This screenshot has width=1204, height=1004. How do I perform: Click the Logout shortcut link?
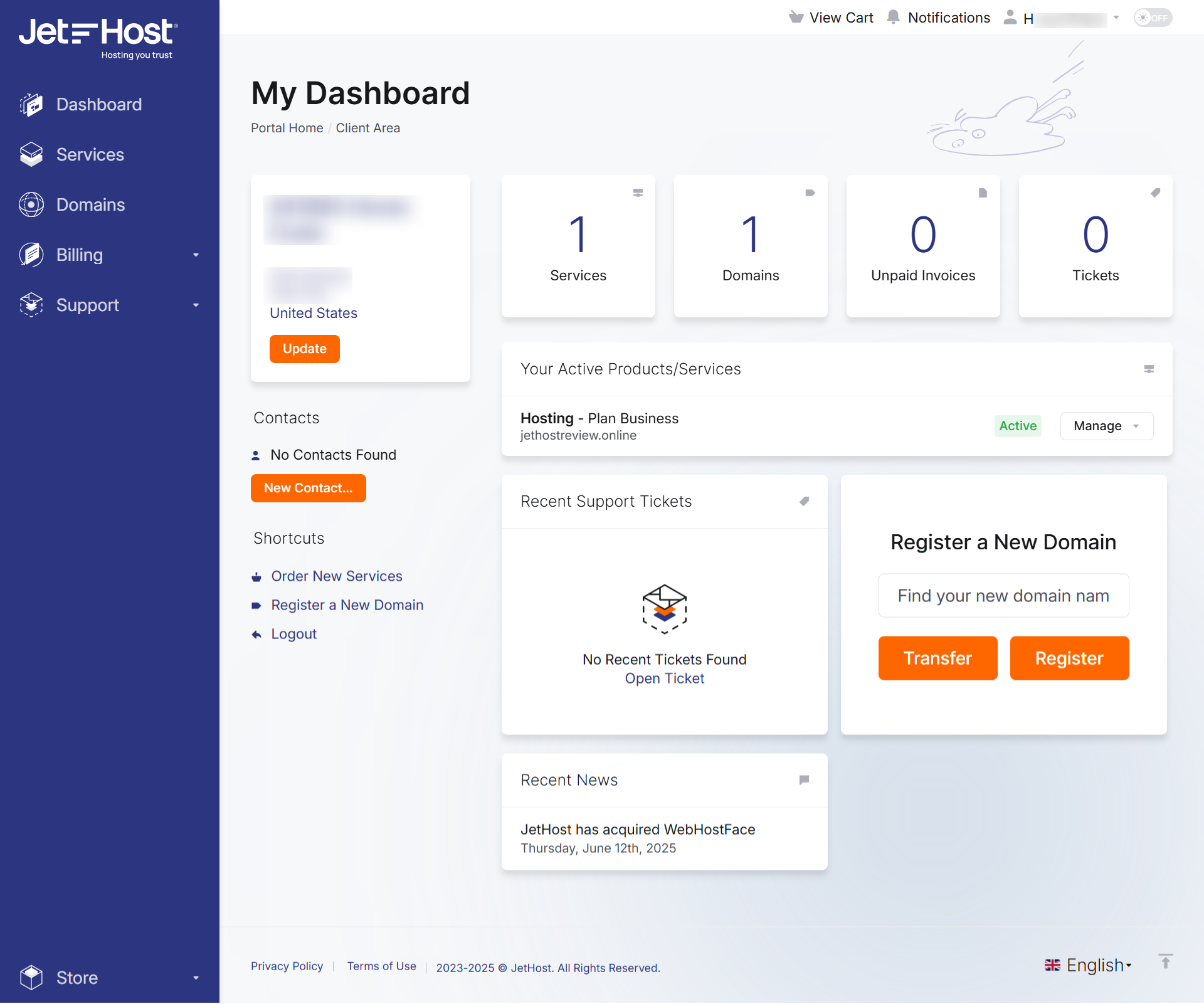click(x=294, y=635)
